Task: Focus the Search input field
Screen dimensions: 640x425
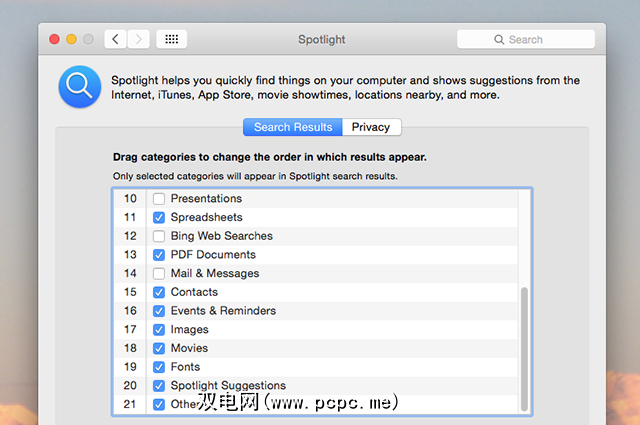Action: coord(526,39)
